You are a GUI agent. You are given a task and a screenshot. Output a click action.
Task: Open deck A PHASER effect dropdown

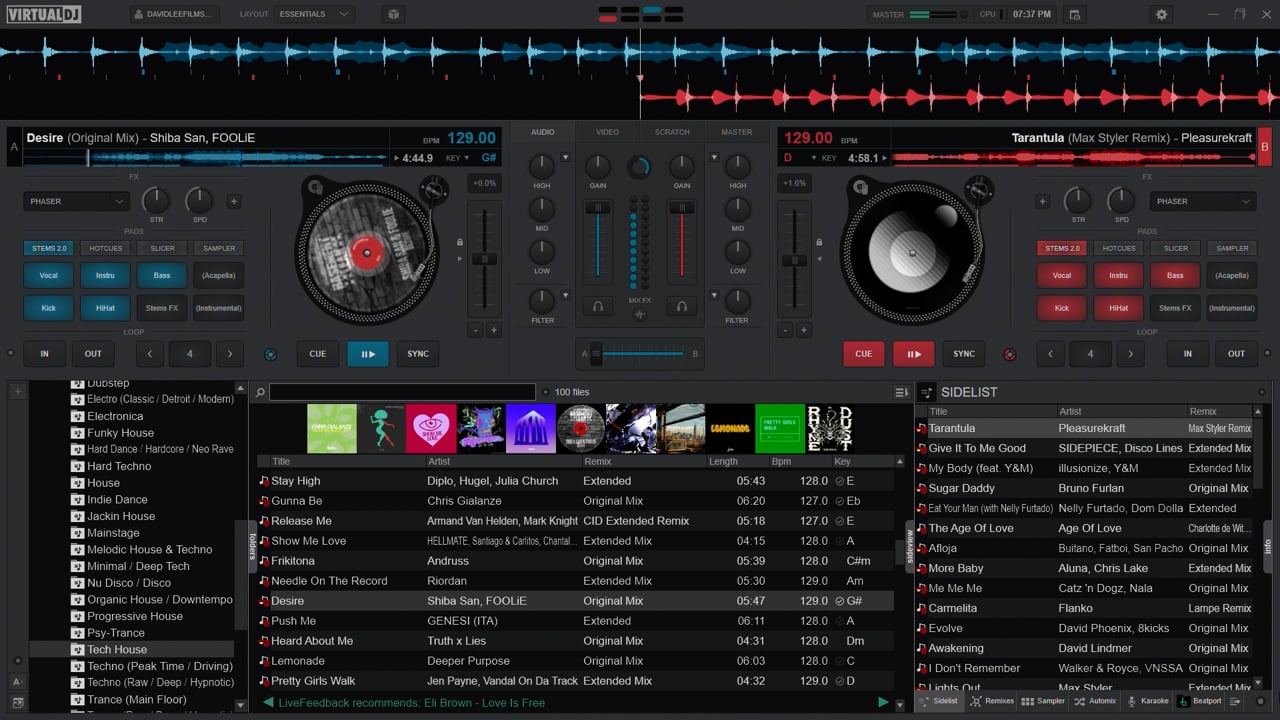click(x=76, y=201)
